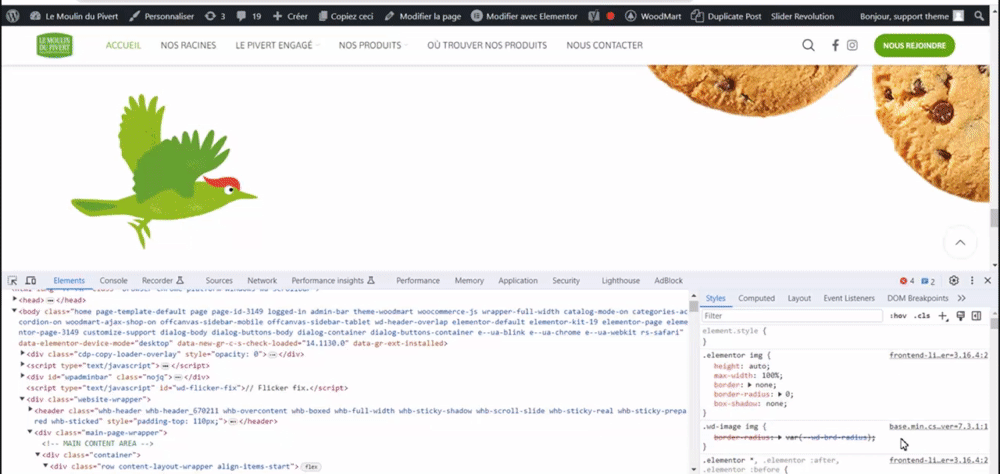Viewport: 1000px width, 474px height.
Task: Open the Network tab
Action: click(x=262, y=281)
